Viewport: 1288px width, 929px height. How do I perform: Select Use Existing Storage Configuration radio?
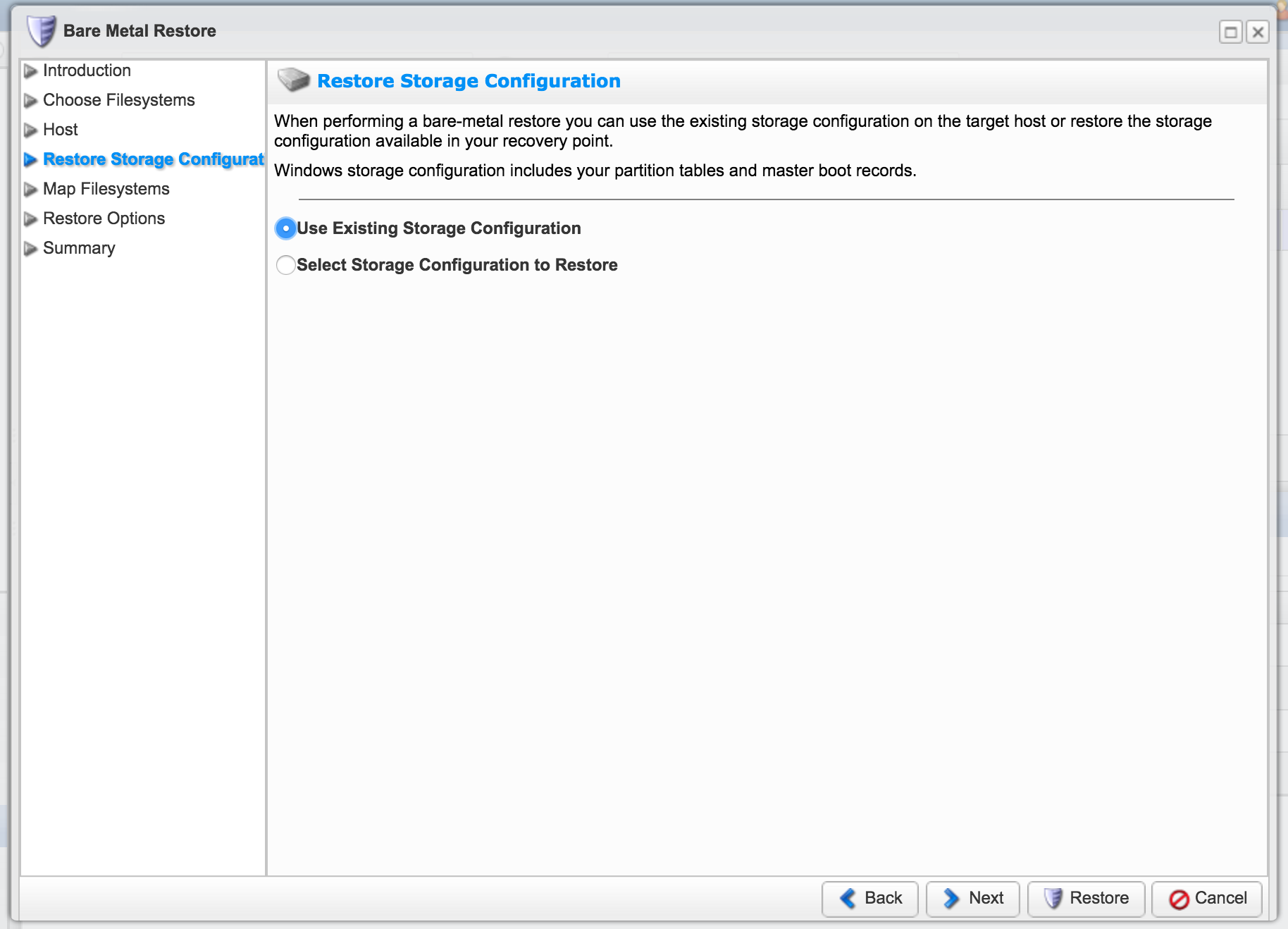(285, 228)
